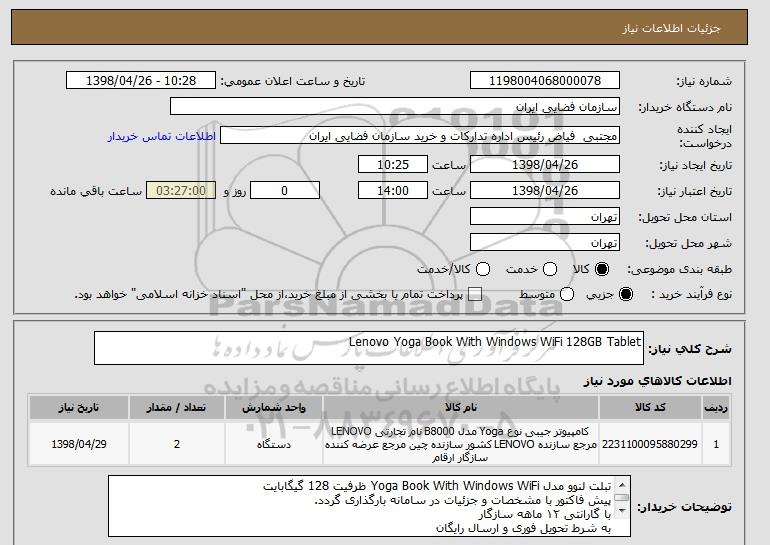
Task: Click the buyer notes scrollbar thumb
Action: click(x=622, y=498)
